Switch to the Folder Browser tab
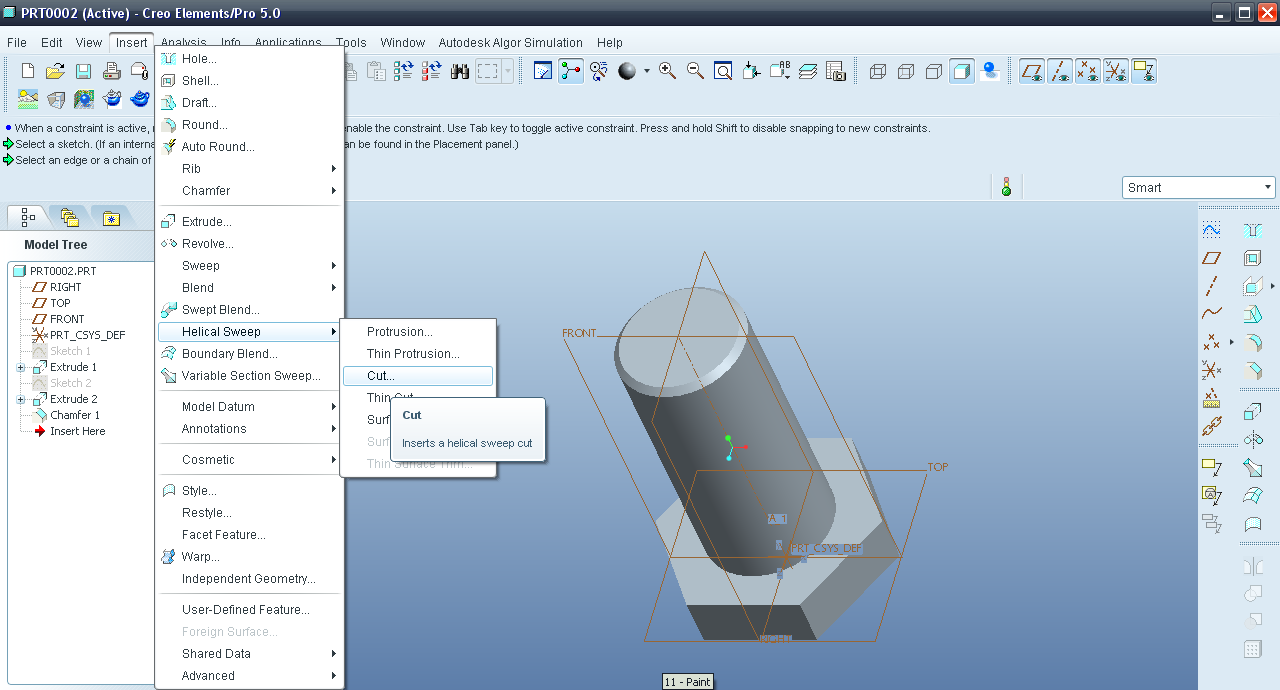 [x=69, y=216]
